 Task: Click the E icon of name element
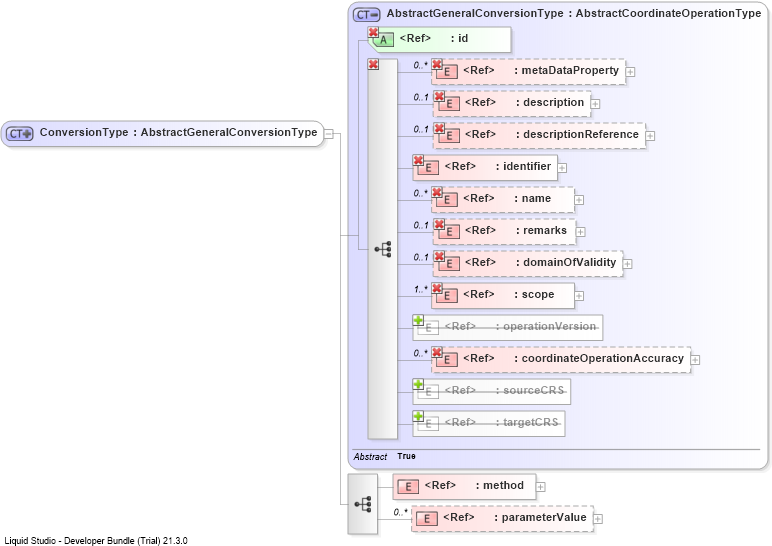(447, 200)
